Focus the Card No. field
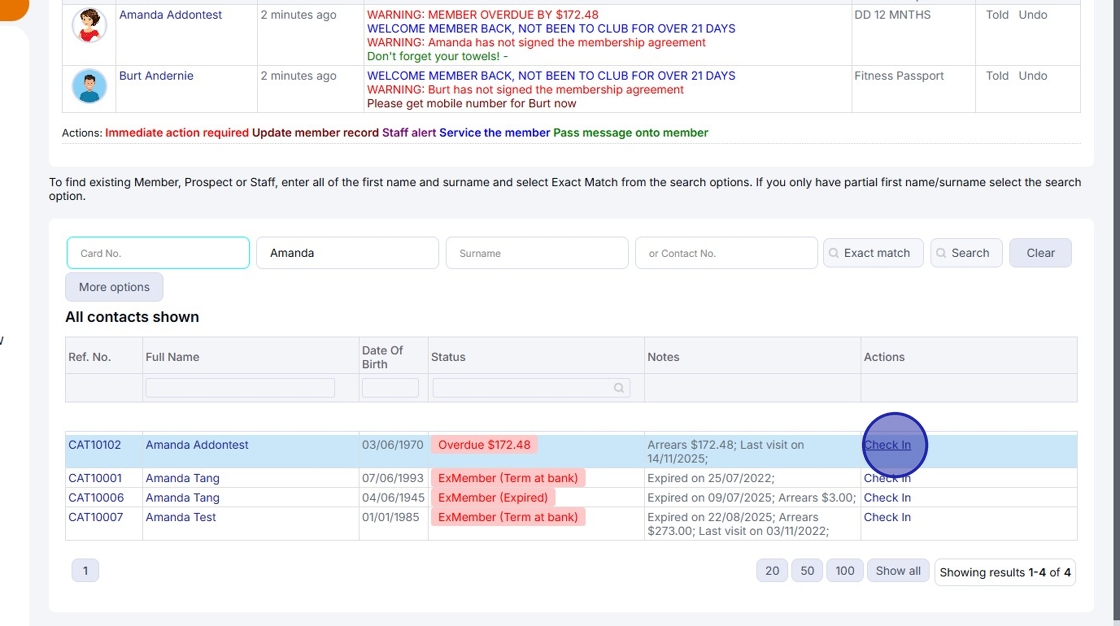The width and height of the screenshot is (1120, 626). 158,253
